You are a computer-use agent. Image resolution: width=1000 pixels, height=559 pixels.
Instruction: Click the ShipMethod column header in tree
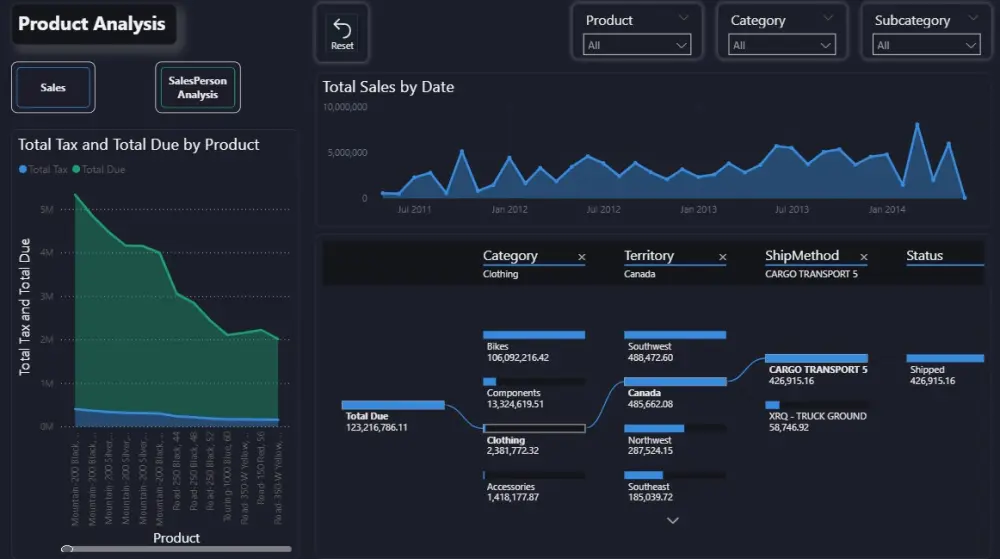802,256
